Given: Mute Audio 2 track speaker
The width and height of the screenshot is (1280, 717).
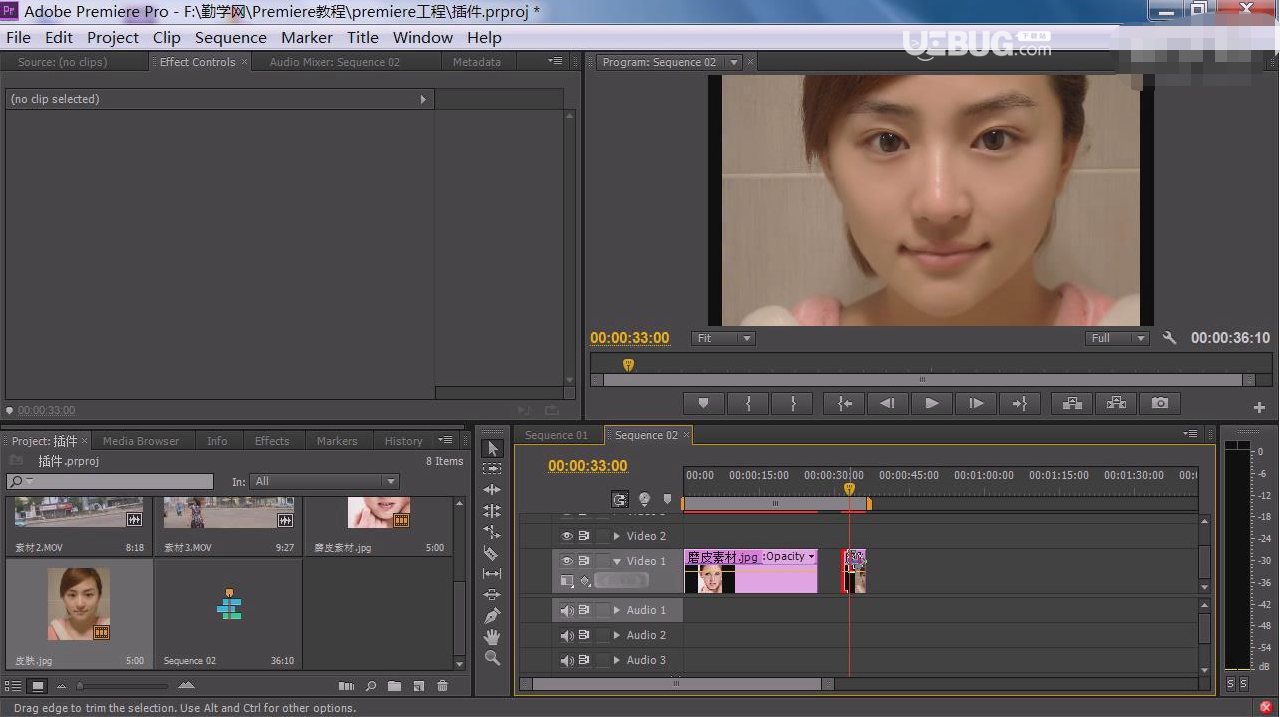Looking at the screenshot, I should pos(567,635).
